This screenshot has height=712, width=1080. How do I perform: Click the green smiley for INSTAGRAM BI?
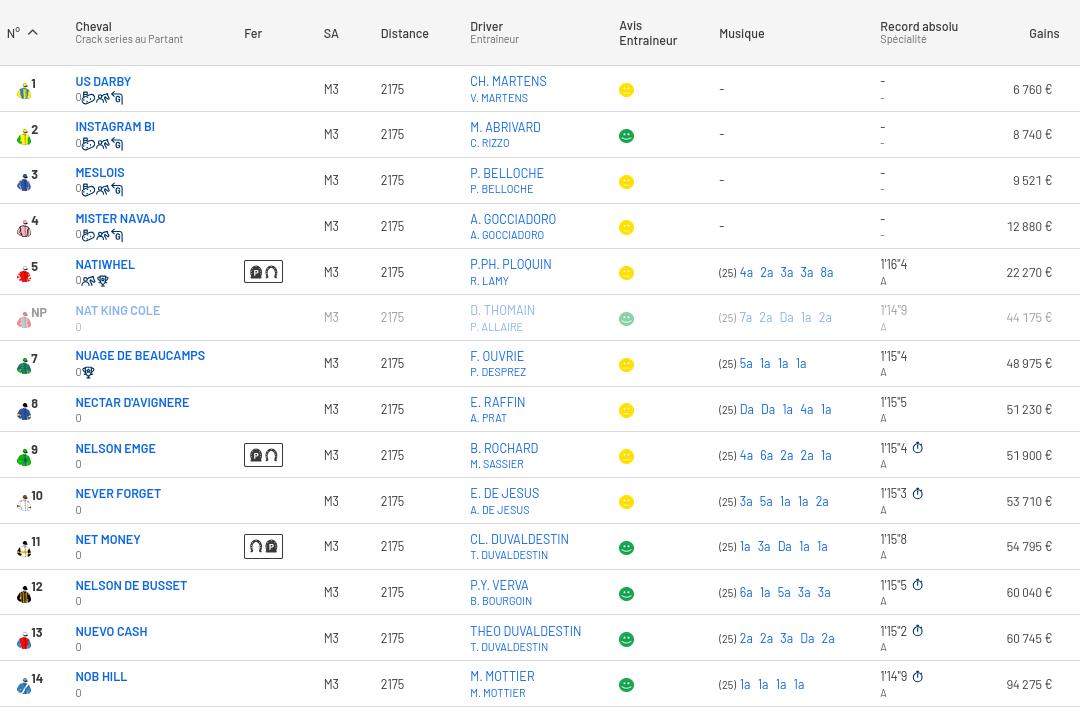(626, 136)
